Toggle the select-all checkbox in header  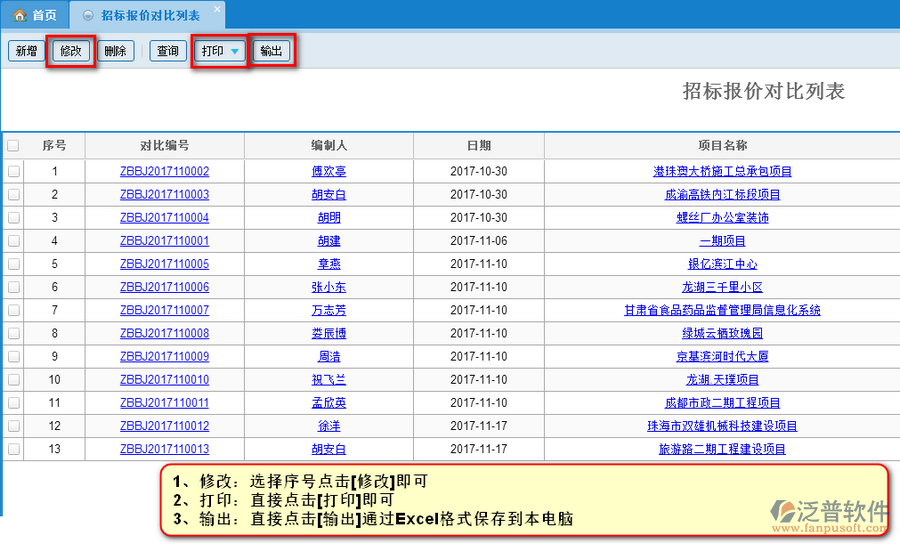pos(13,146)
